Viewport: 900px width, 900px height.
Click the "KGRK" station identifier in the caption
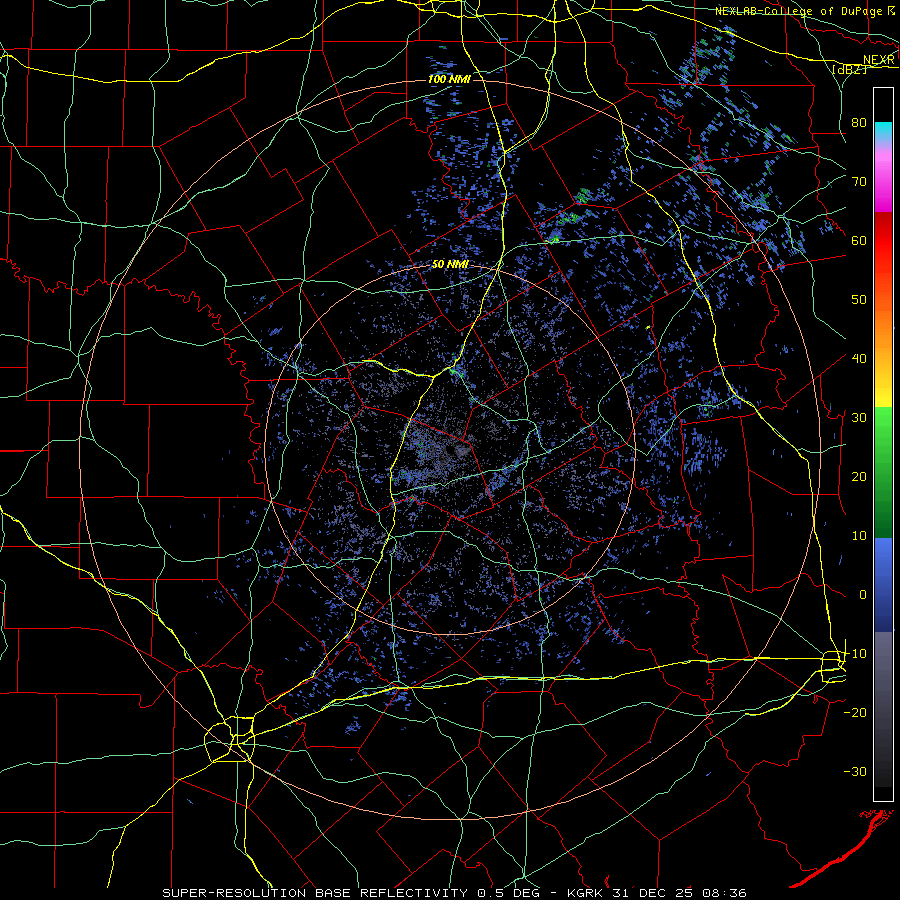point(585,893)
